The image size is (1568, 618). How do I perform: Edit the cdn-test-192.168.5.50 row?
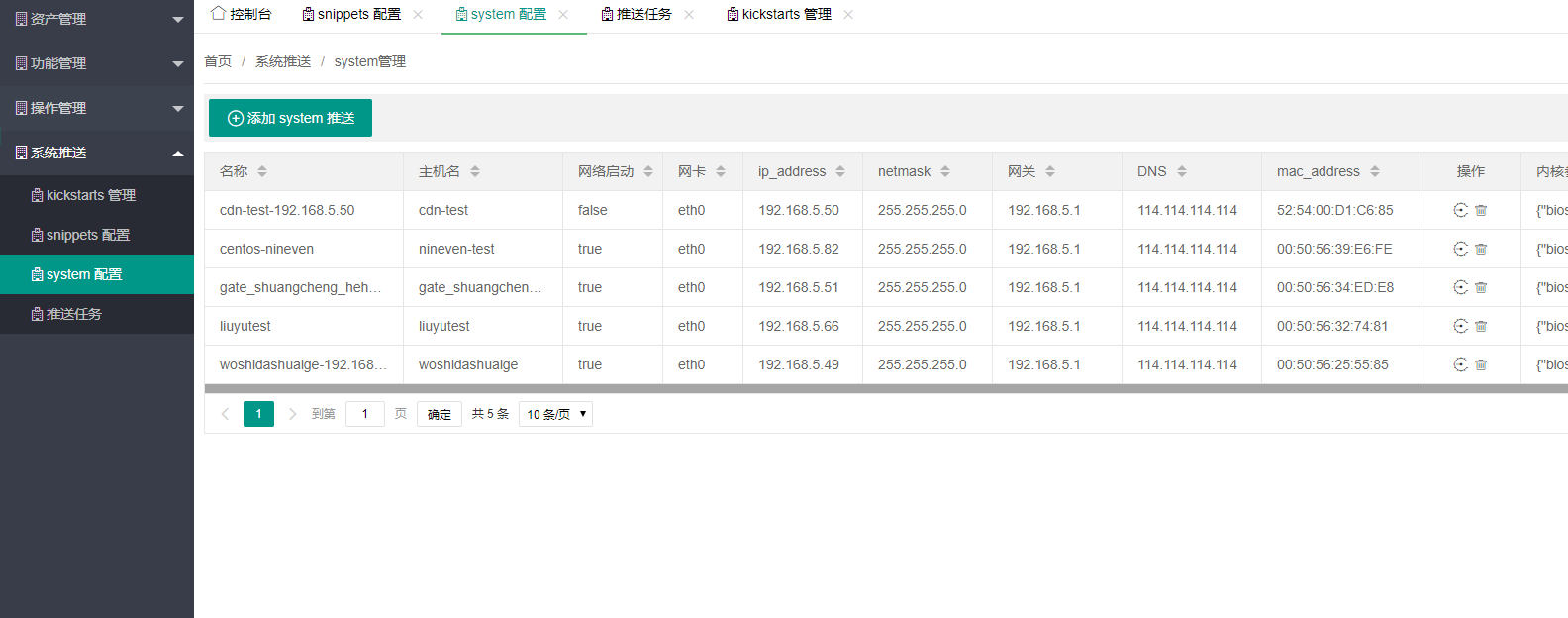pos(1460,210)
